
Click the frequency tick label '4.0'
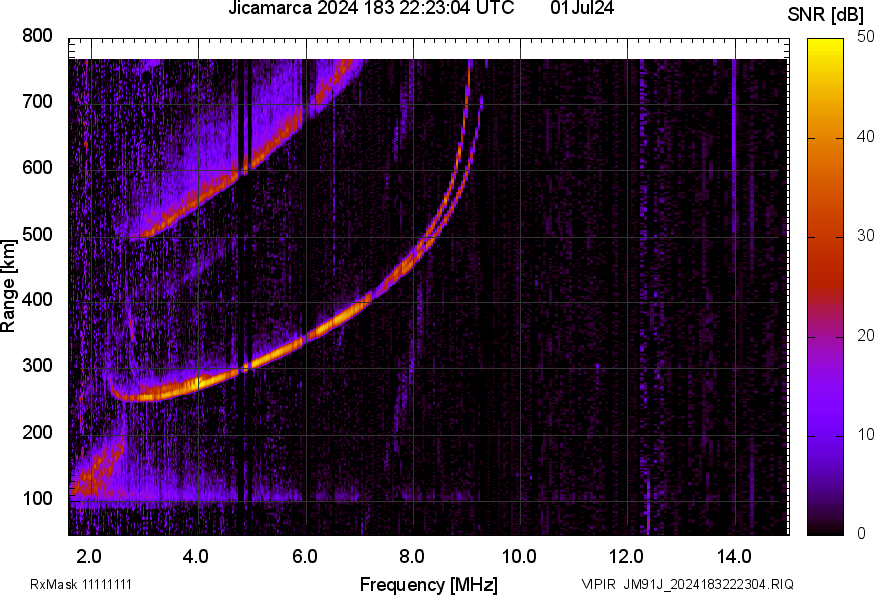coord(196,556)
